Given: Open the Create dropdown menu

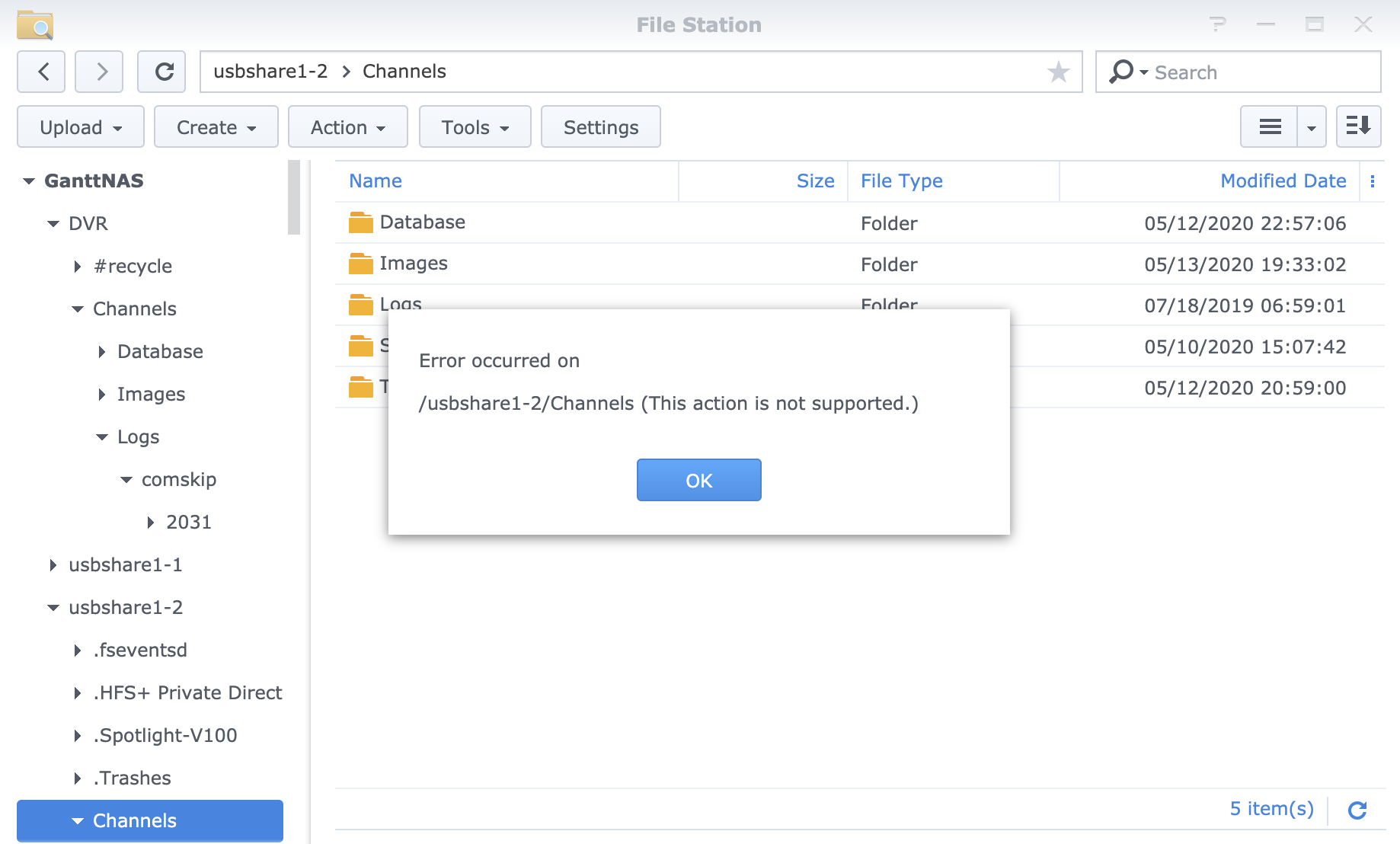Looking at the screenshot, I should [216, 127].
